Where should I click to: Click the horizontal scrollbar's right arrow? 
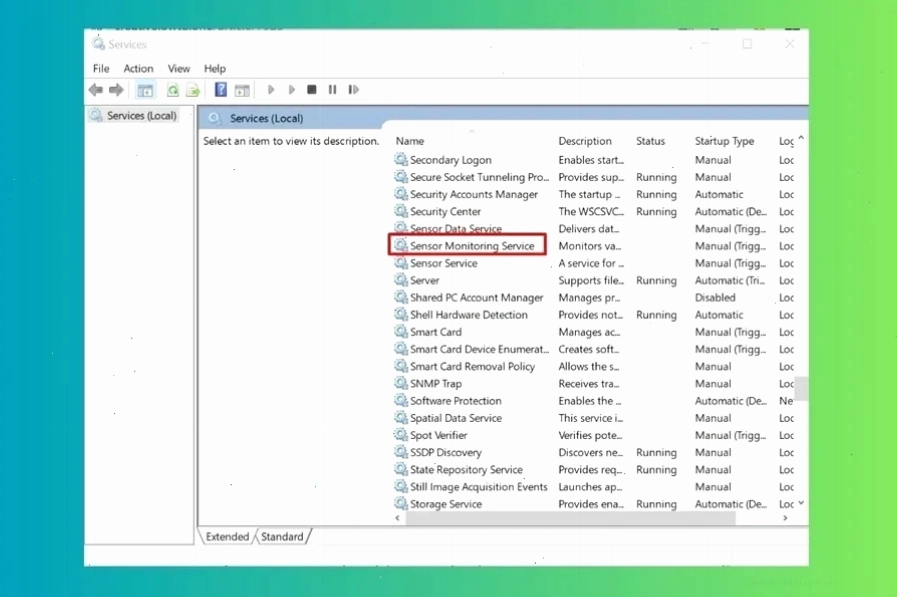tap(785, 518)
